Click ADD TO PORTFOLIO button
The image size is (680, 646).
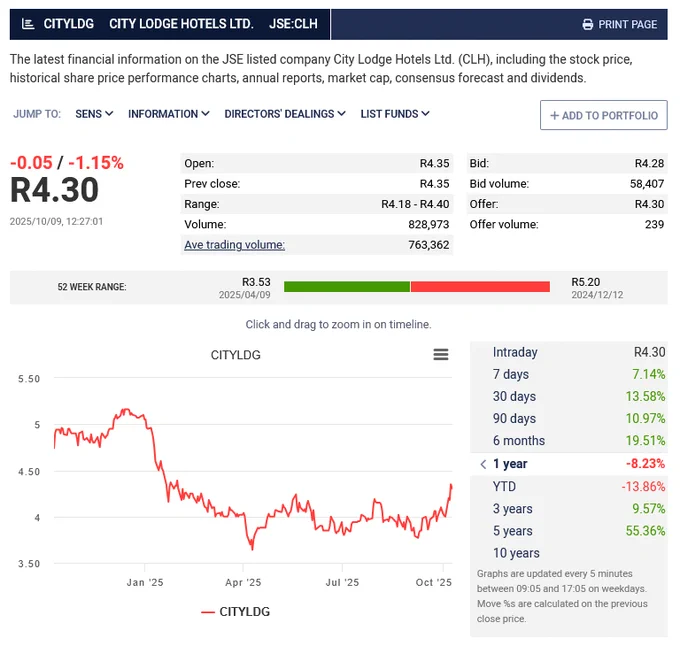pos(604,115)
